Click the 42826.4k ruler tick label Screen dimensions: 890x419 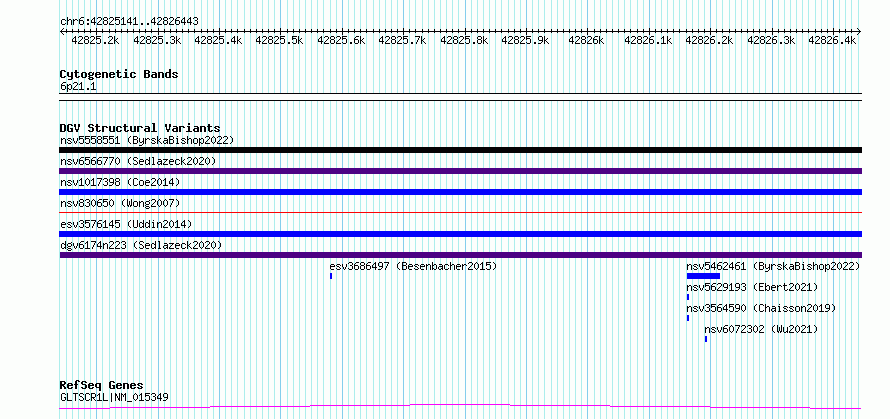[x=833, y=40]
